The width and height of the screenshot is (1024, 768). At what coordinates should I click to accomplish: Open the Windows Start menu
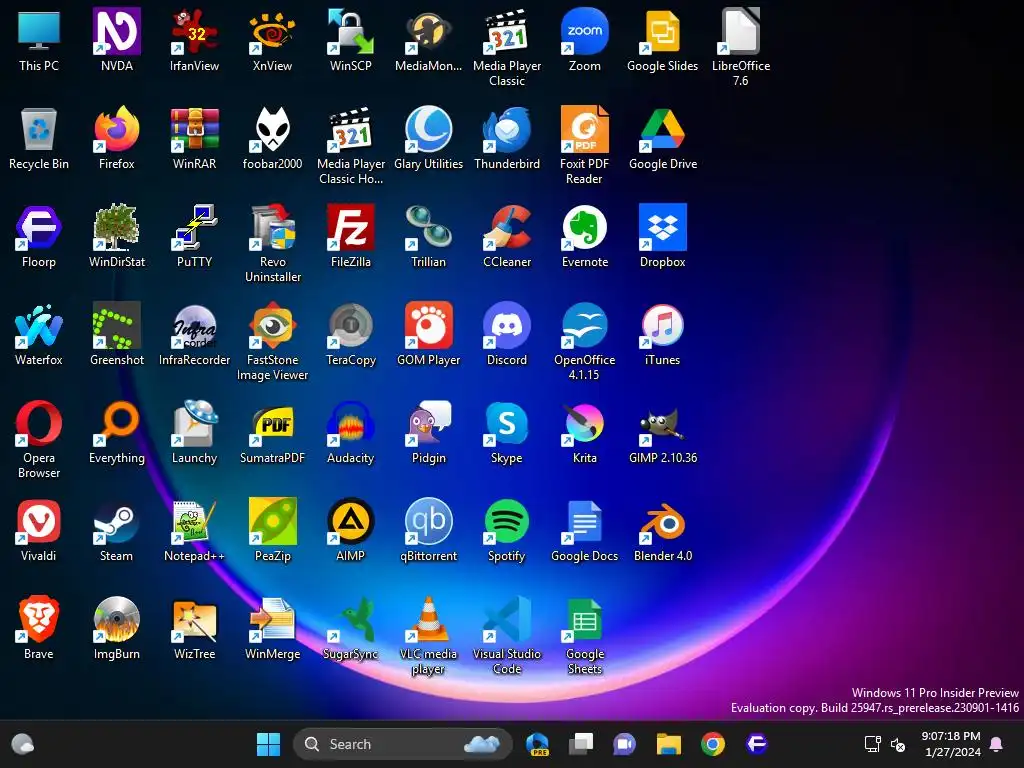tap(268, 744)
